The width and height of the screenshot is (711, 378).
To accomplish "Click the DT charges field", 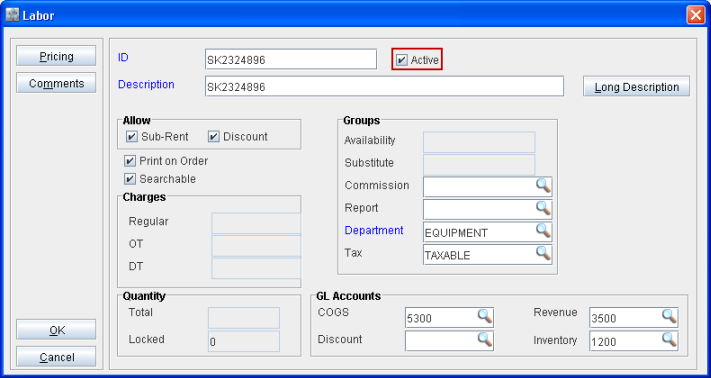I will (x=256, y=268).
